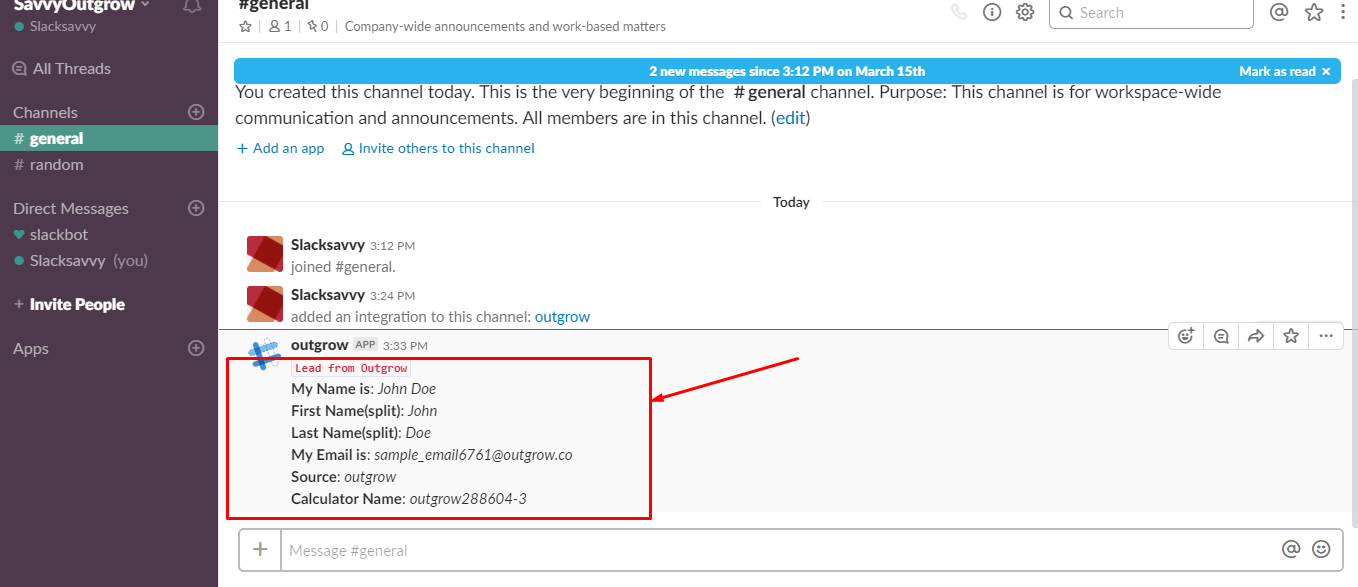
Task: Click the notifications bell icon
Action: 192,5
